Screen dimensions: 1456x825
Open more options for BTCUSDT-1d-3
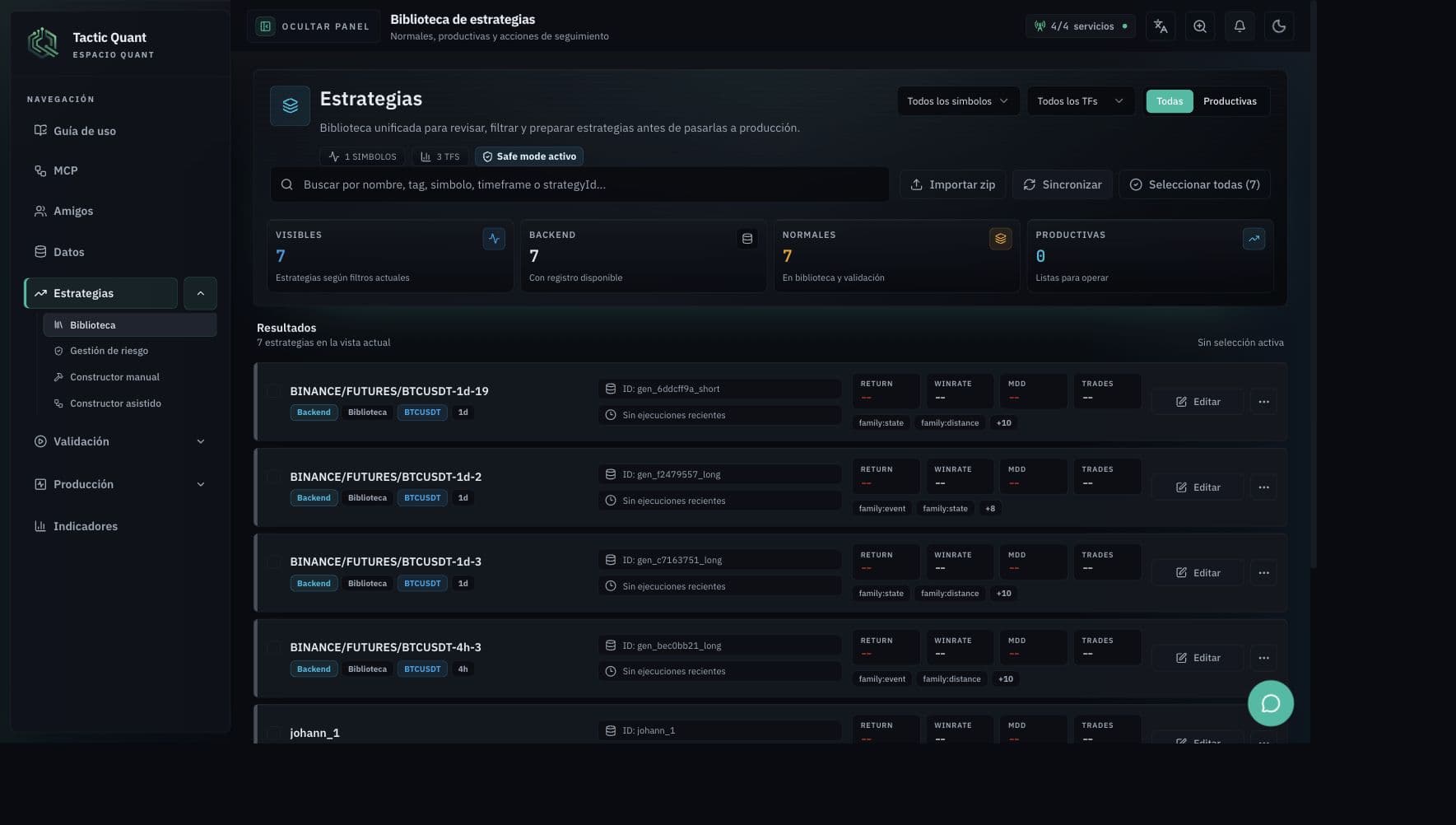pos(1263,573)
